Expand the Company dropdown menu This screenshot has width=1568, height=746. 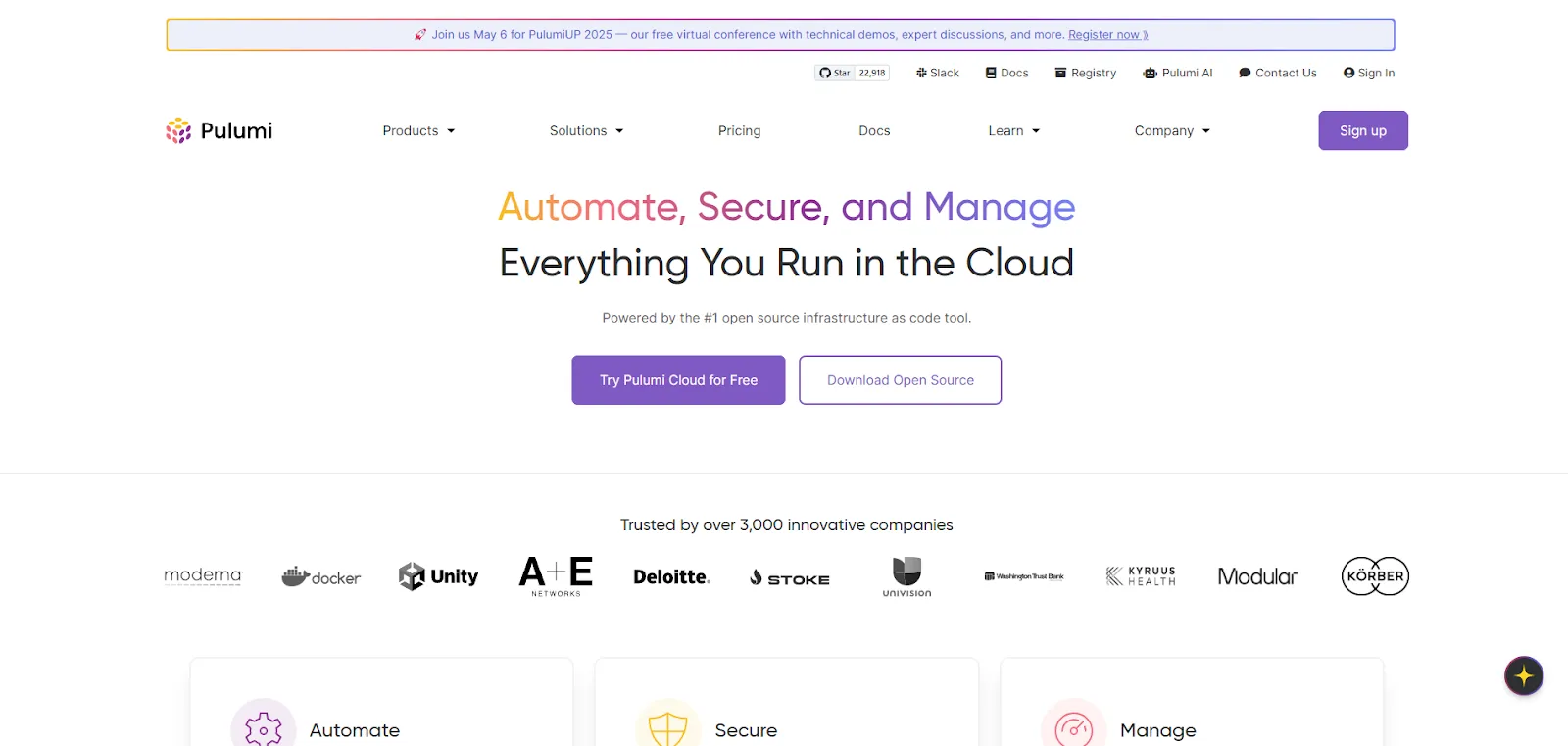tap(1172, 130)
